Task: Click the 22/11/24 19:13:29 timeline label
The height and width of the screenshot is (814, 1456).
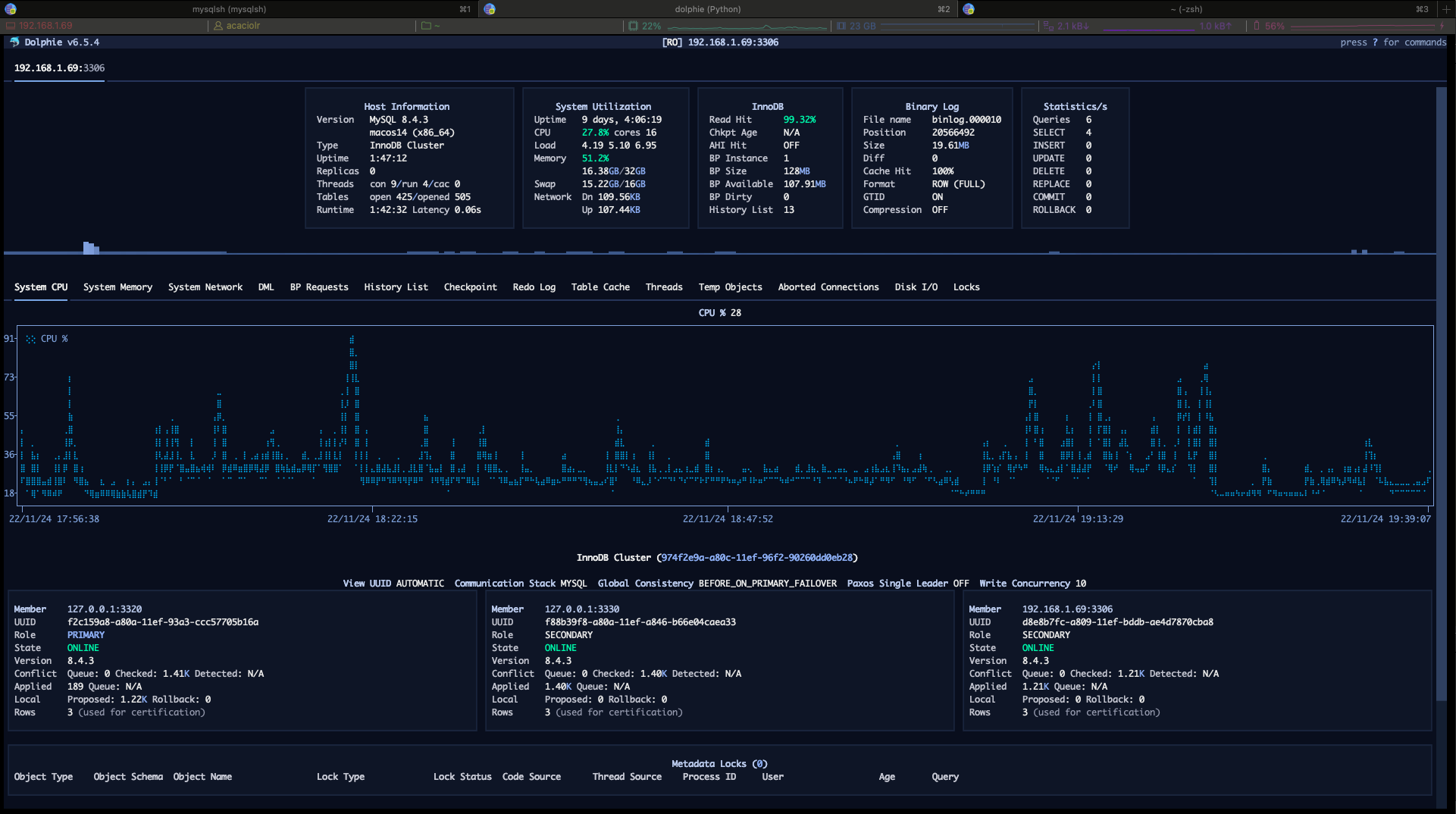Action: tap(1078, 519)
